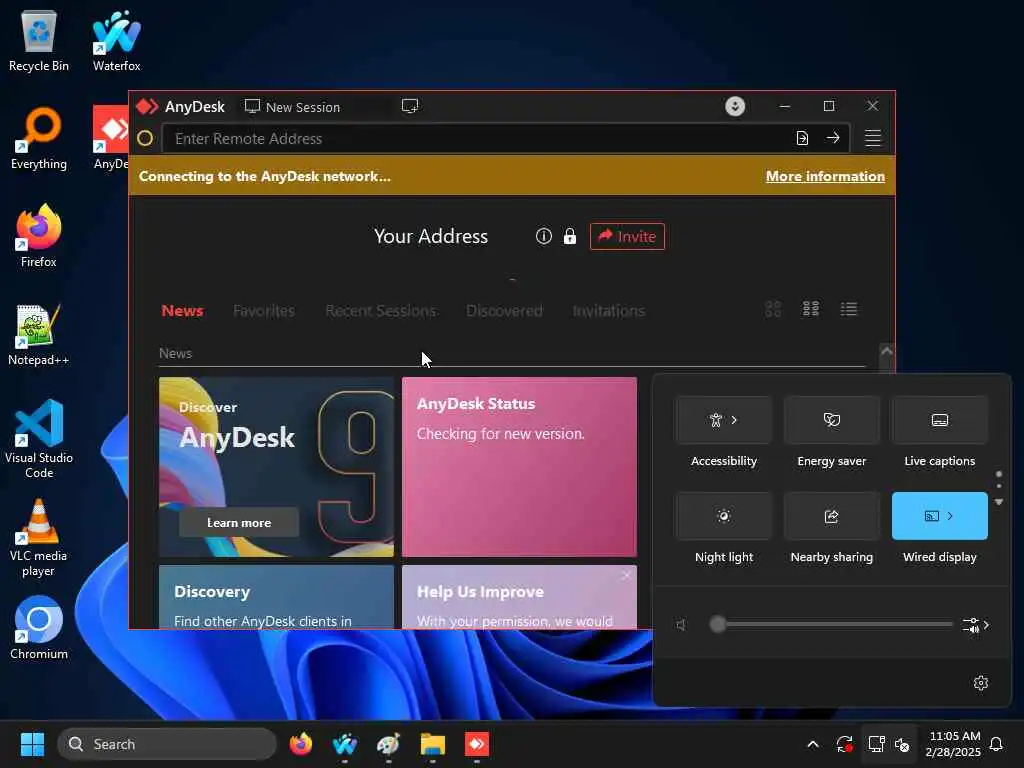Click the address info icon
The width and height of the screenshot is (1024, 768).
(543, 236)
